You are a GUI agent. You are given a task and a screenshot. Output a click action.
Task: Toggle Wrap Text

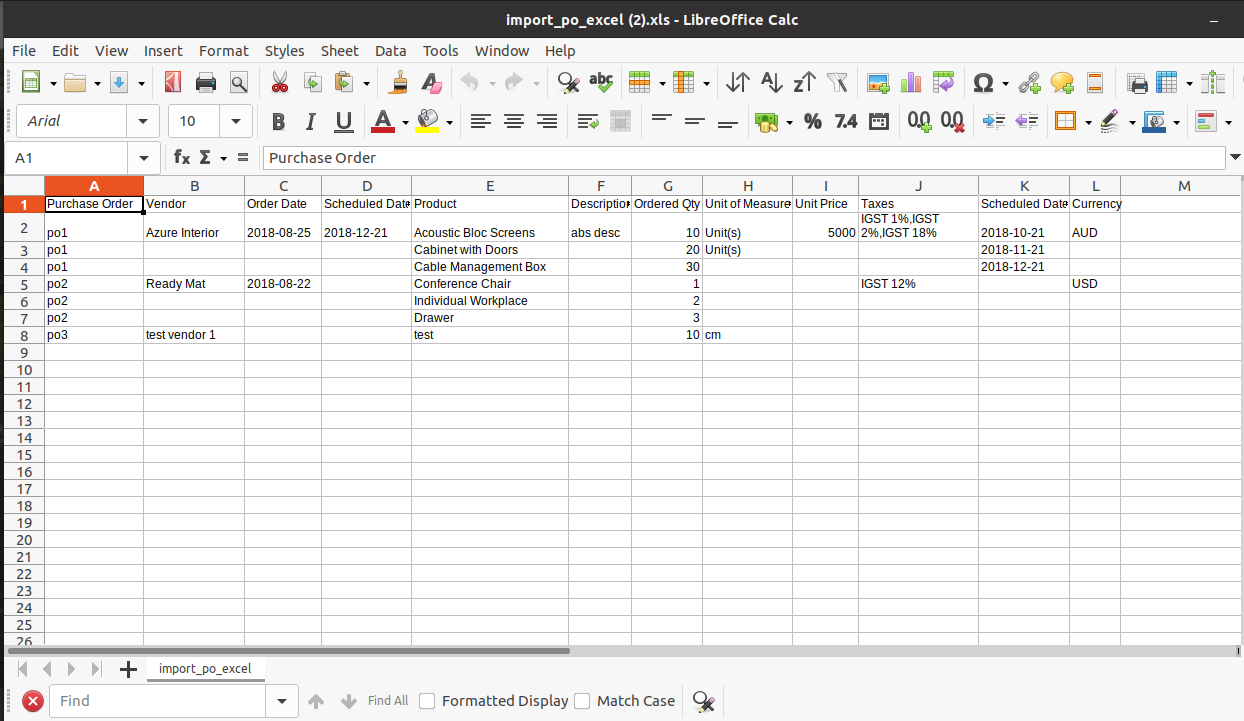point(588,121)
